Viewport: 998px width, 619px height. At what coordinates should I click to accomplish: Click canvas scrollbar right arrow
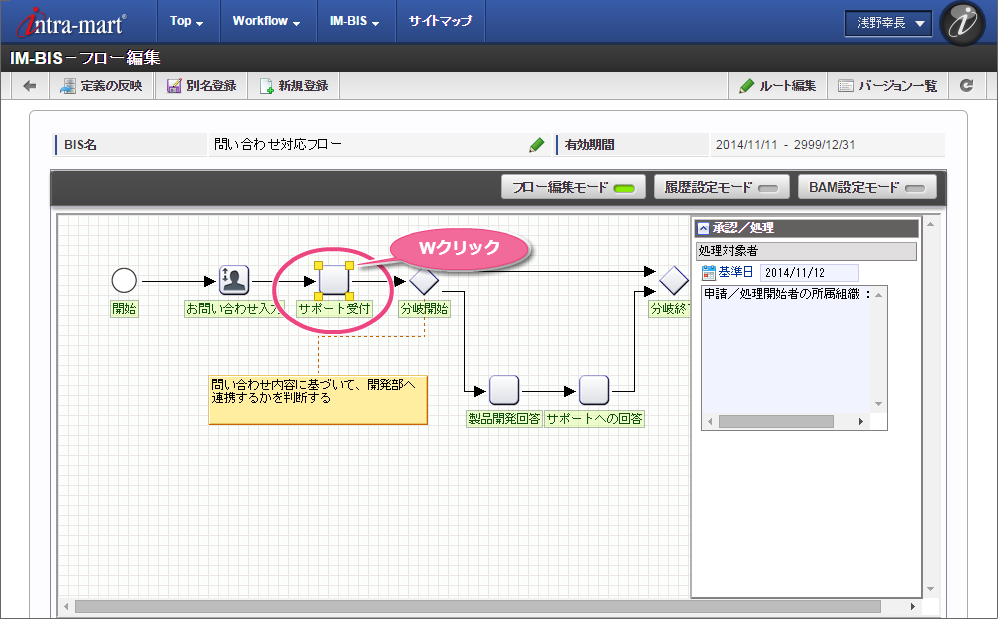point(913,607)
